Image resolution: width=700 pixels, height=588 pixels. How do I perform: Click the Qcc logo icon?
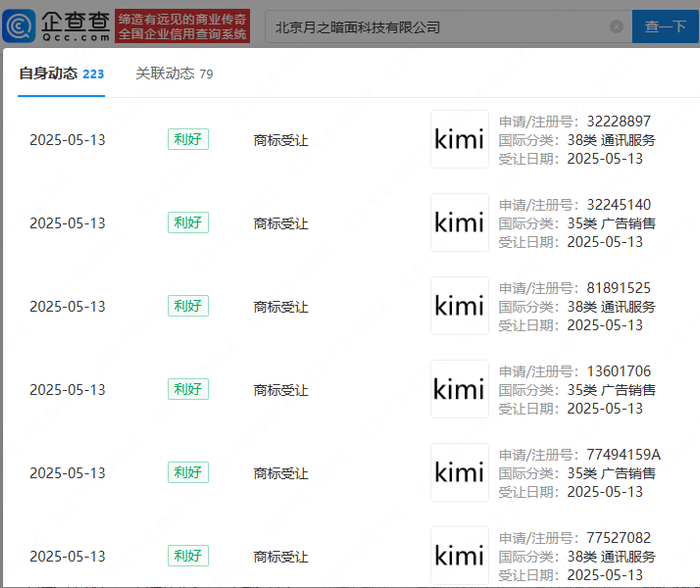pyautogui.click(x=19, y=26)
